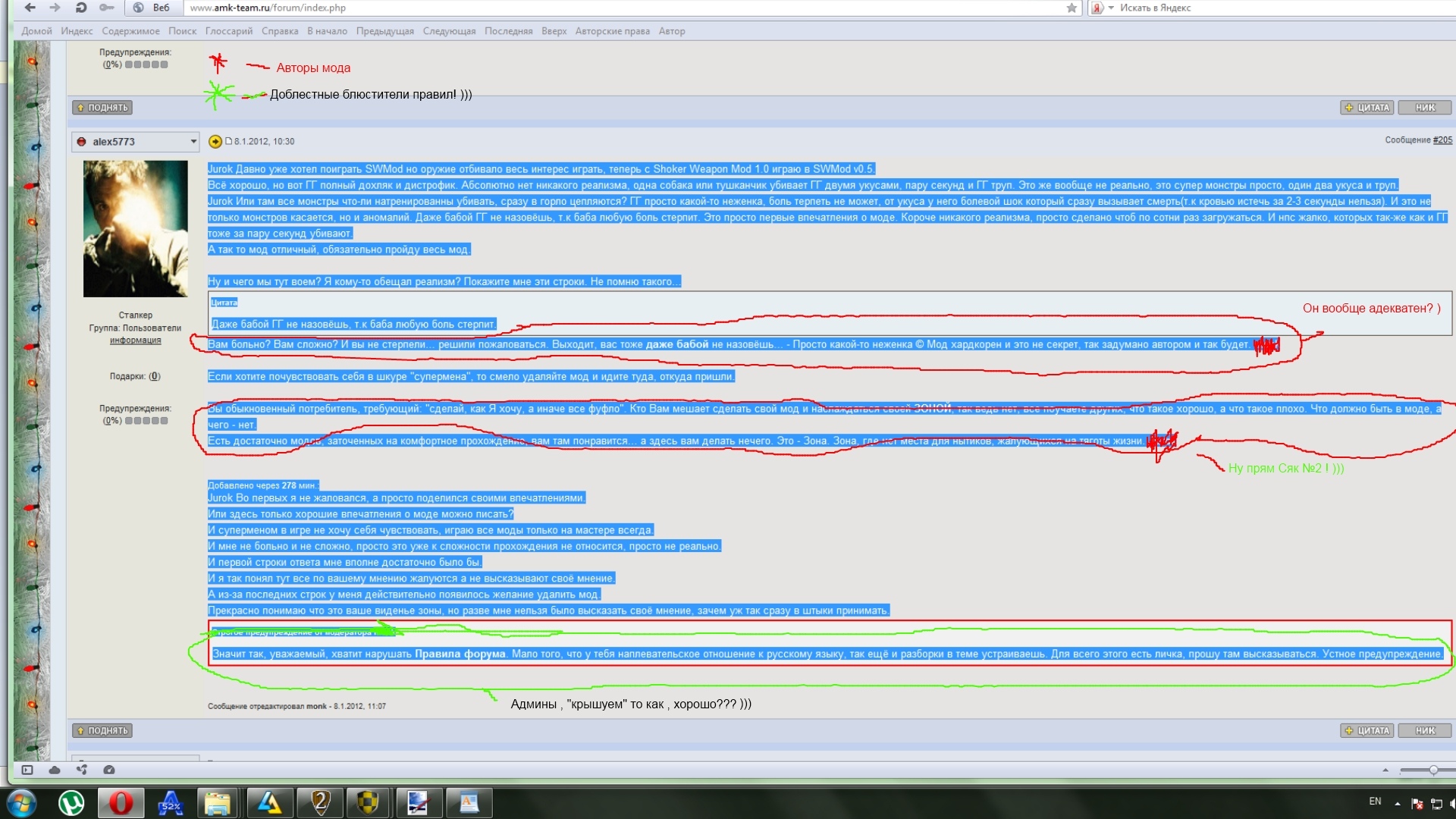Open the share icon in status bar
This screenshot has height=819, width=1456.
pos(82,770)
